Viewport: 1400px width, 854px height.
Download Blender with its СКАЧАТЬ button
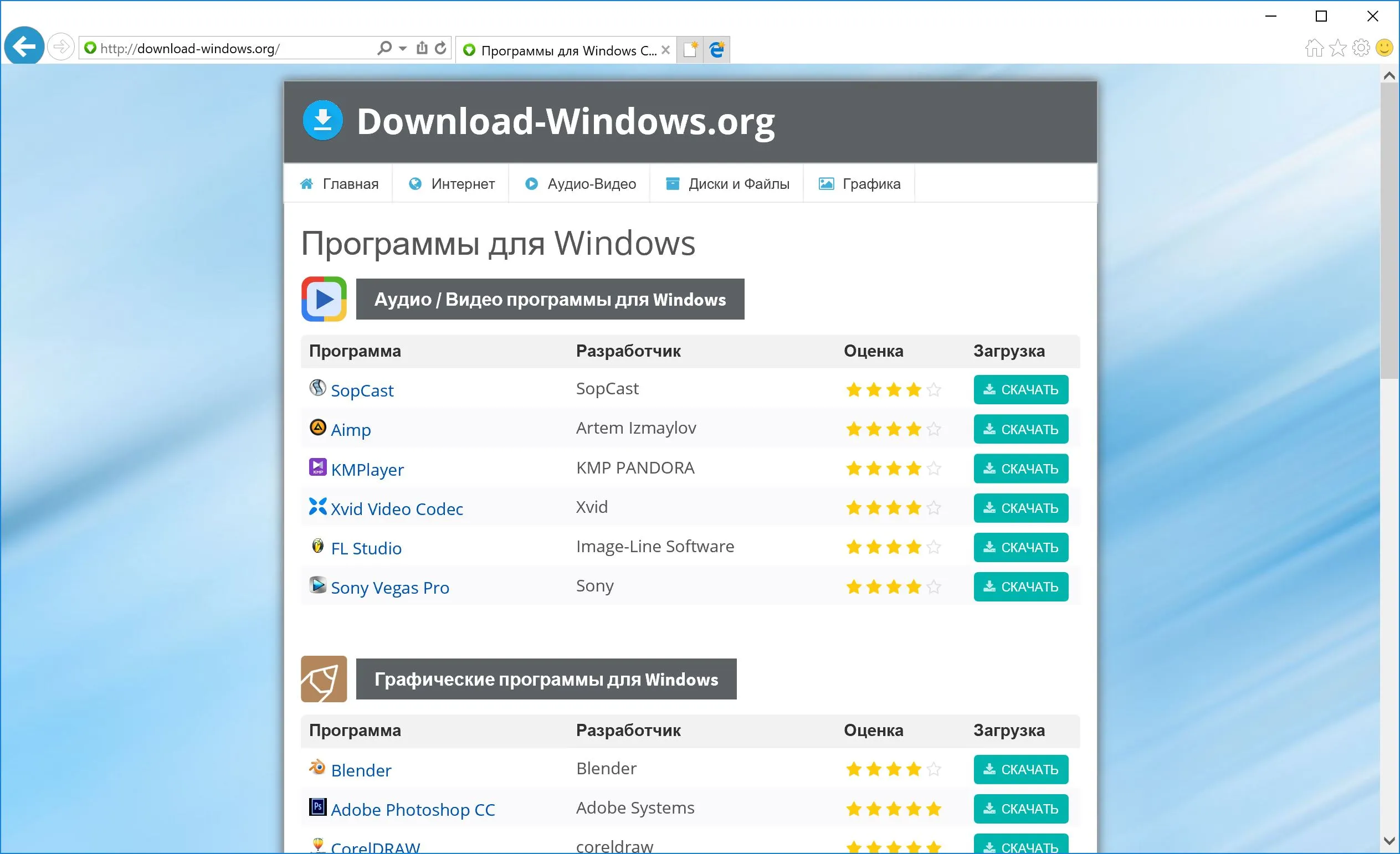pyautogui.click(x=1021, y=769)
